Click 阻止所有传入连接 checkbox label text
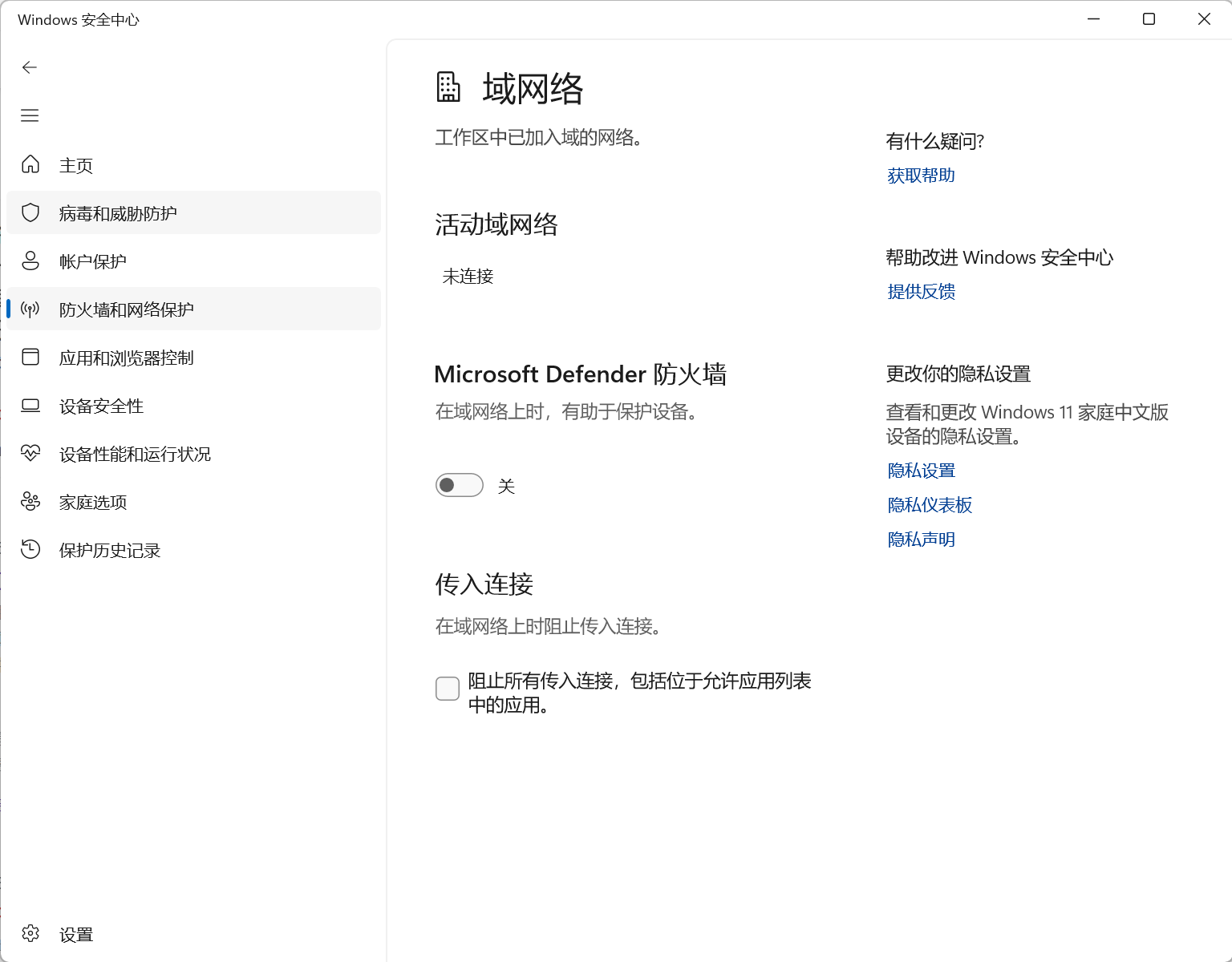The width and height of the screenshot is (1232, 962). point(639,693)
